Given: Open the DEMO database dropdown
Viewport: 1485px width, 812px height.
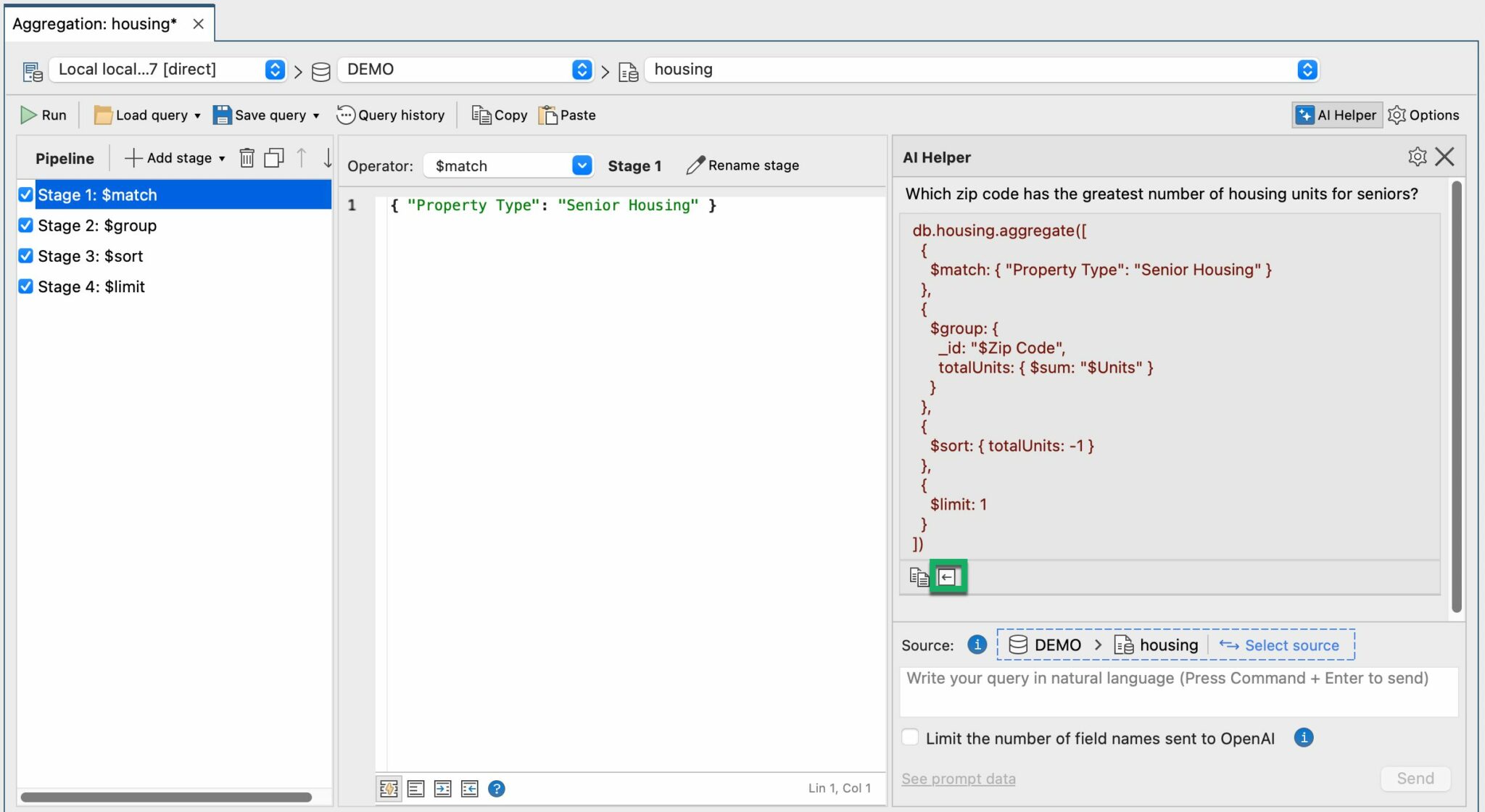Looking at the screenshot, I should [582, 70].
